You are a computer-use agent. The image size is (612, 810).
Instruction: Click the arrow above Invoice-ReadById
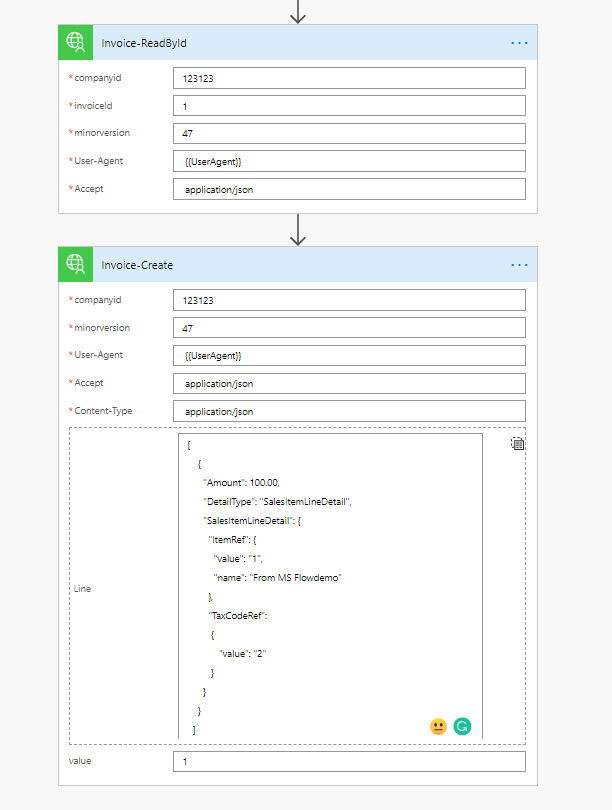tap(298, 12)
